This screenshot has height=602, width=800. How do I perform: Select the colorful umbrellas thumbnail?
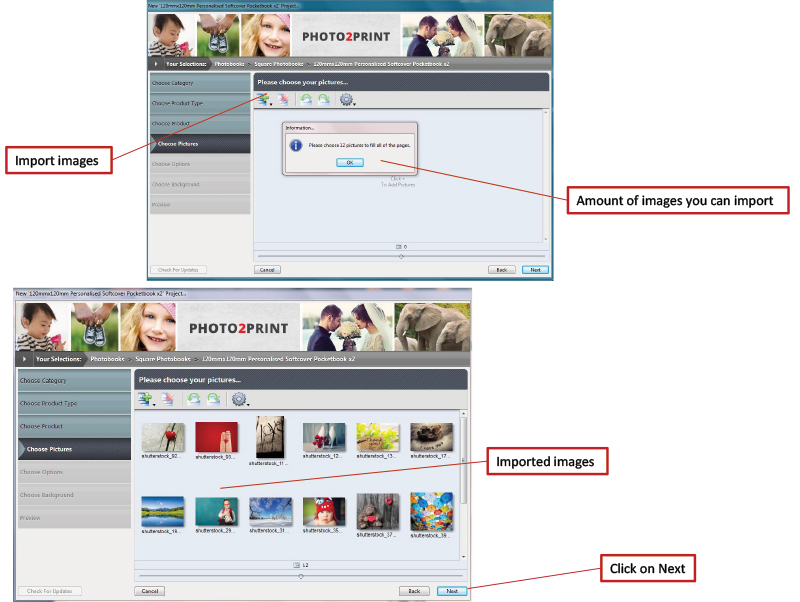[432, 510]
